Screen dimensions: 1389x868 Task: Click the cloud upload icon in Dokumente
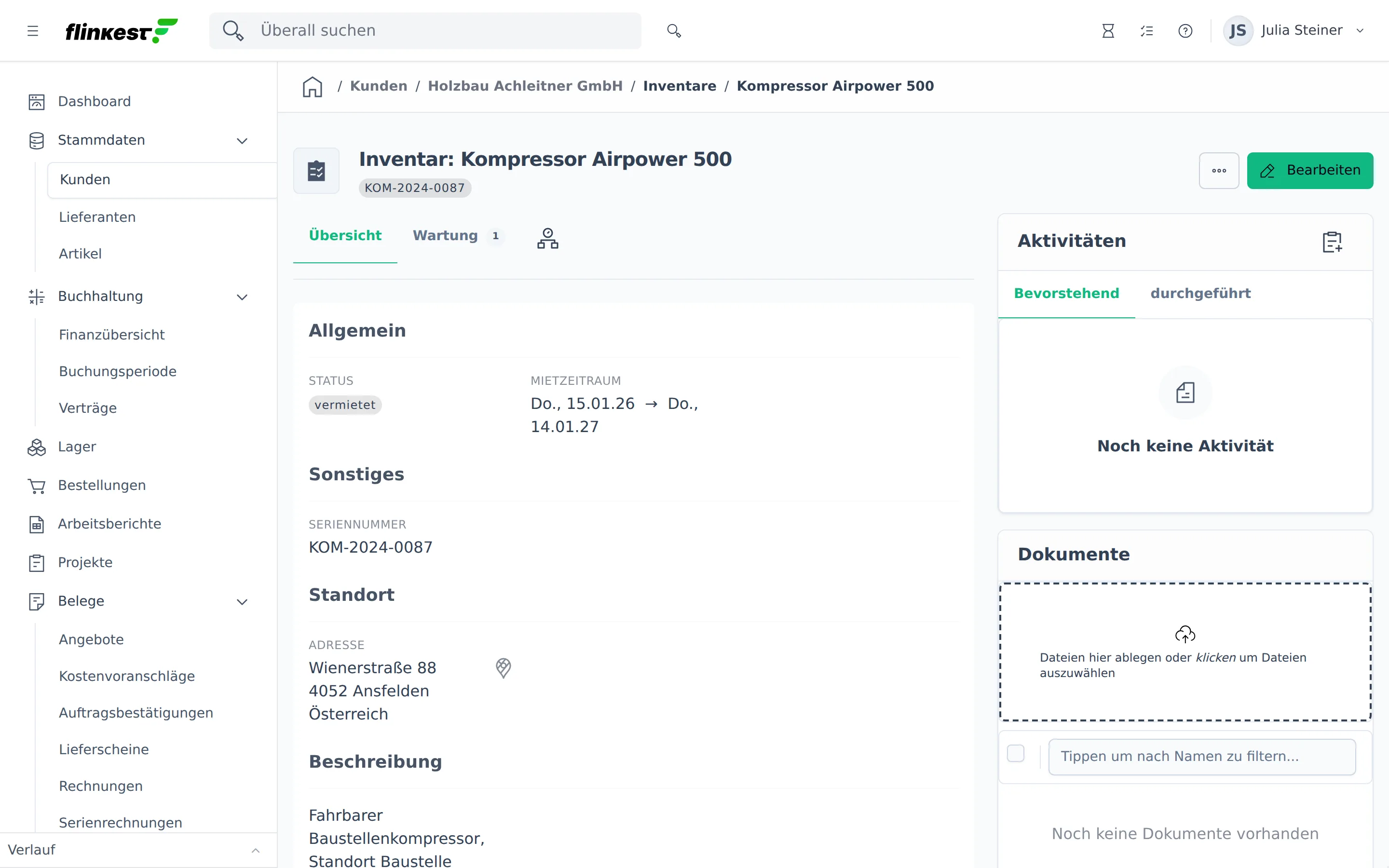[1185, 634]
